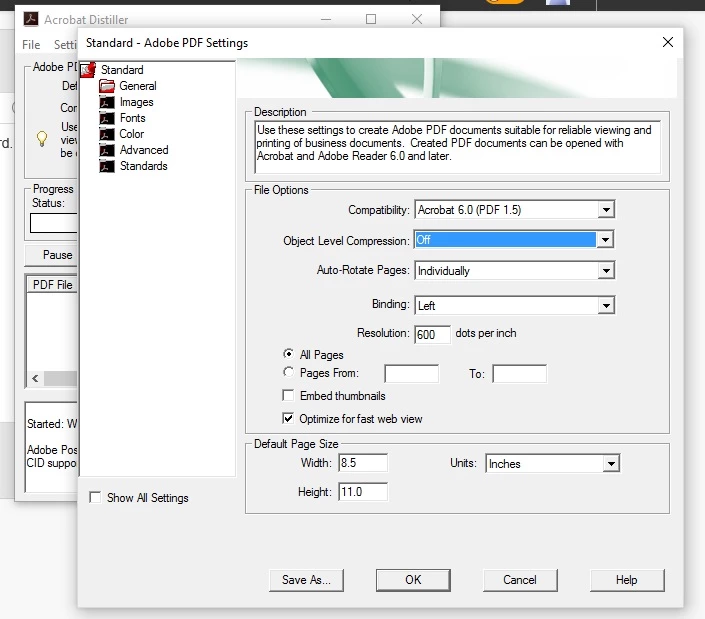705x619 pixels.
Task: Click the Cancel button
Action: 520,580
